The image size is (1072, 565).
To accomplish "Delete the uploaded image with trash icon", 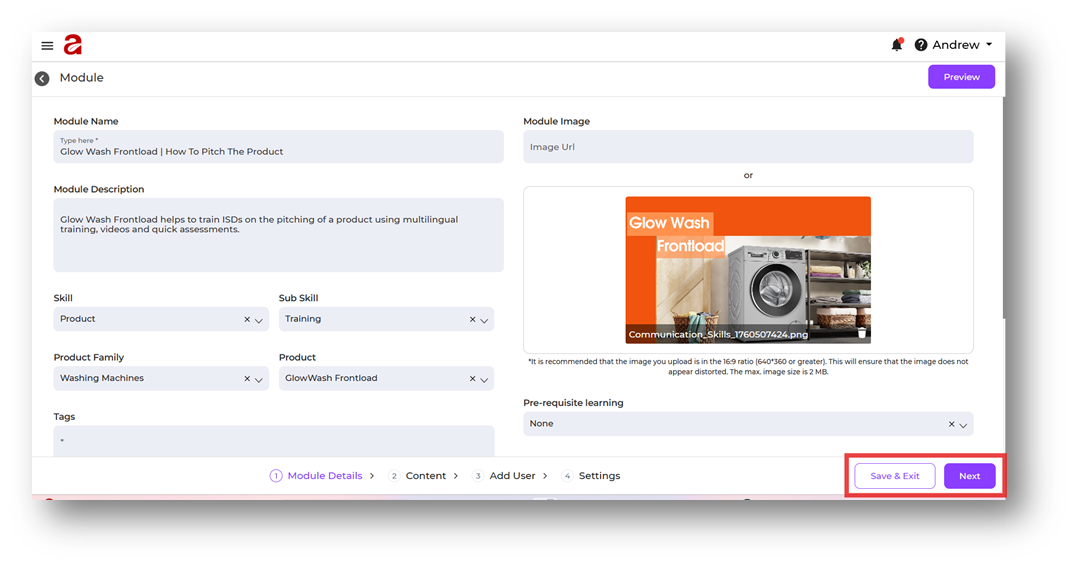I will [862, 334].
